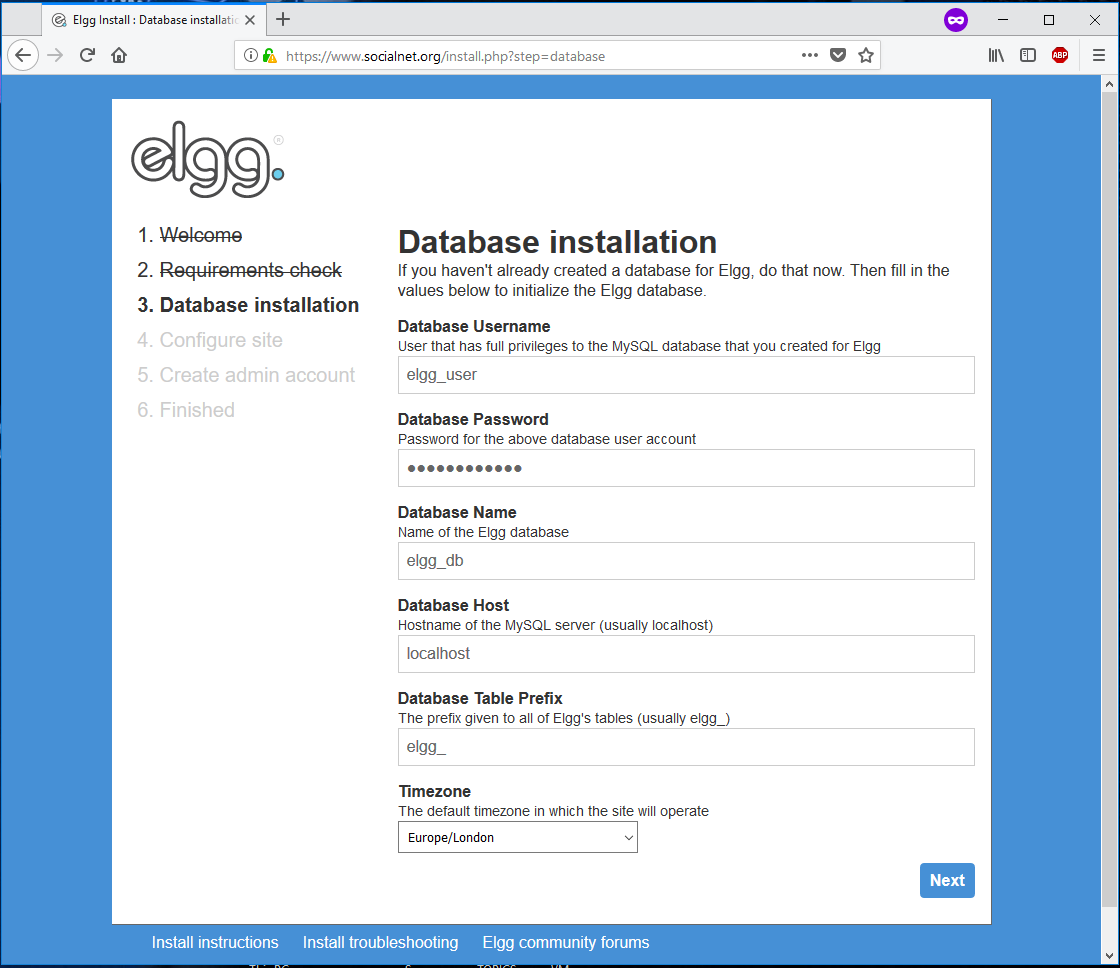This screenshot has width=1120, height=968.
Task: Click the Next button
Action: click(x=947, y=880)
